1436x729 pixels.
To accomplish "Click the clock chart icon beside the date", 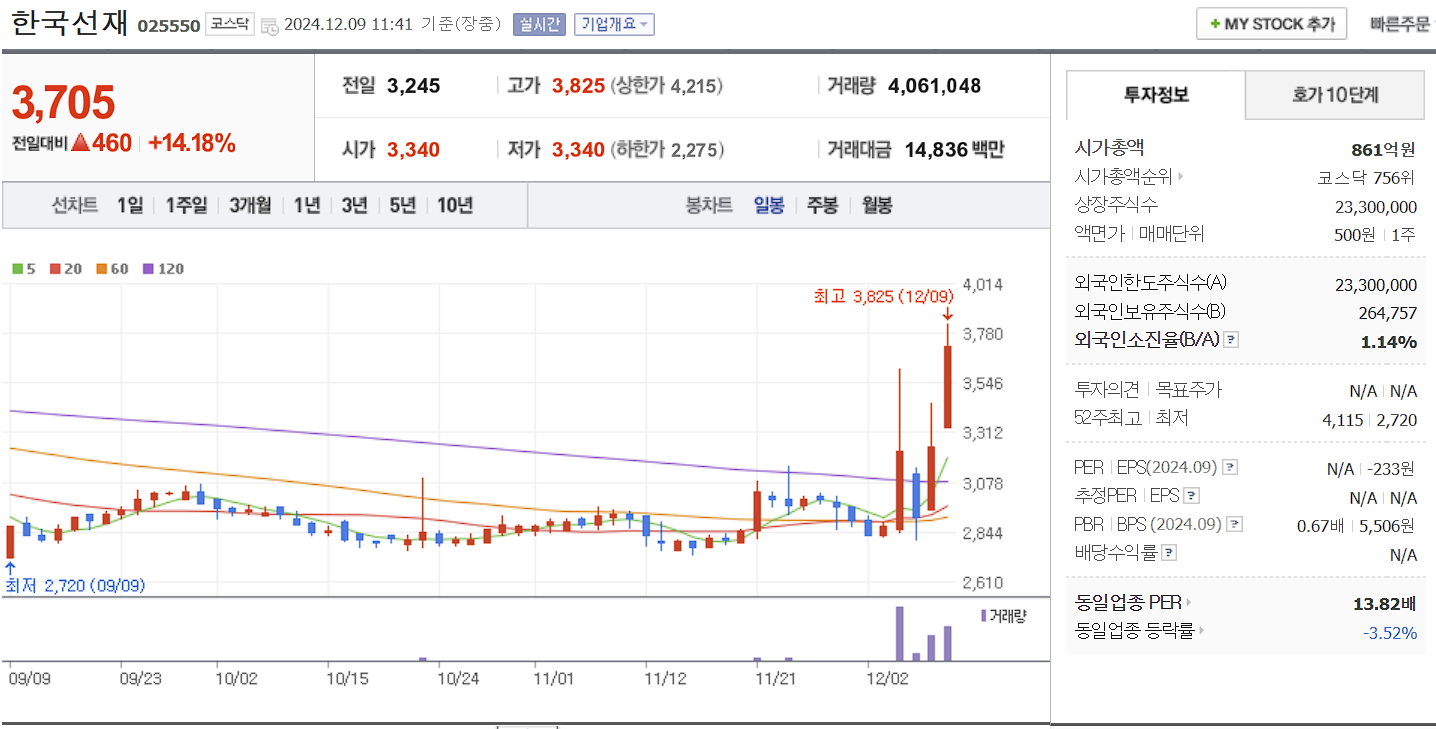I will point(268,24).
